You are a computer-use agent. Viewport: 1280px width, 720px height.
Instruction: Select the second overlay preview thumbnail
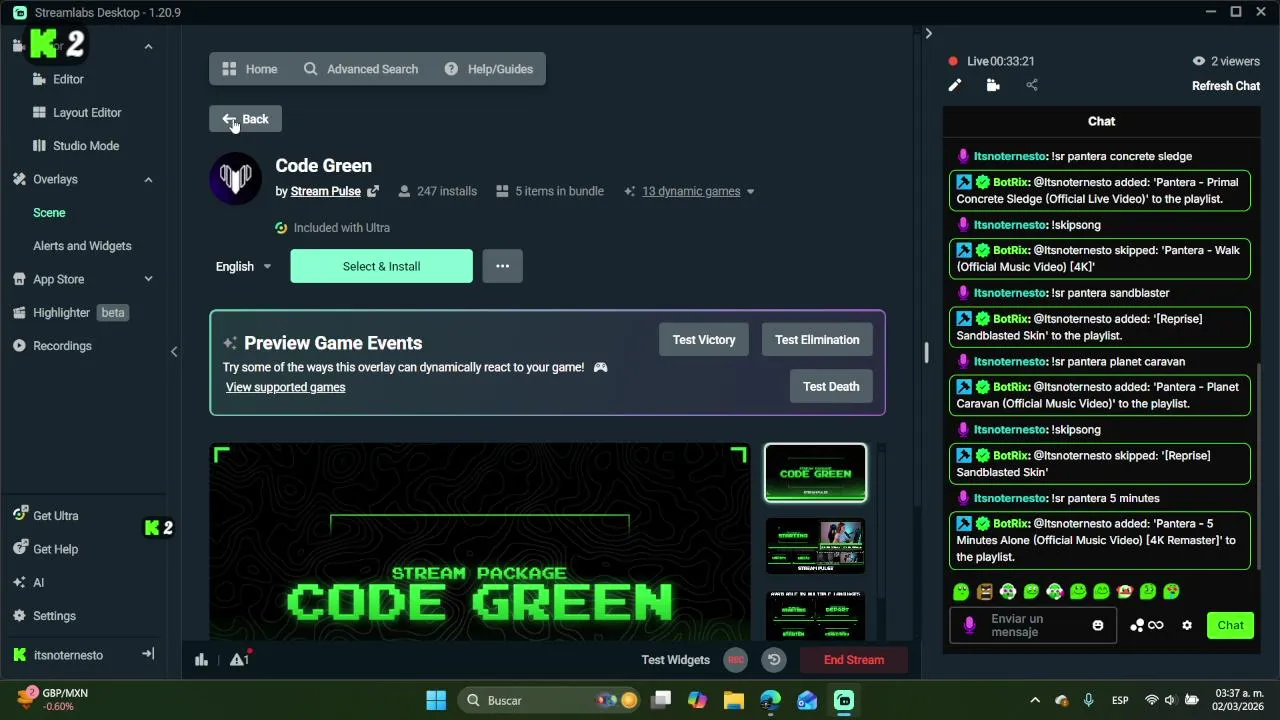[x=815, y=546]
